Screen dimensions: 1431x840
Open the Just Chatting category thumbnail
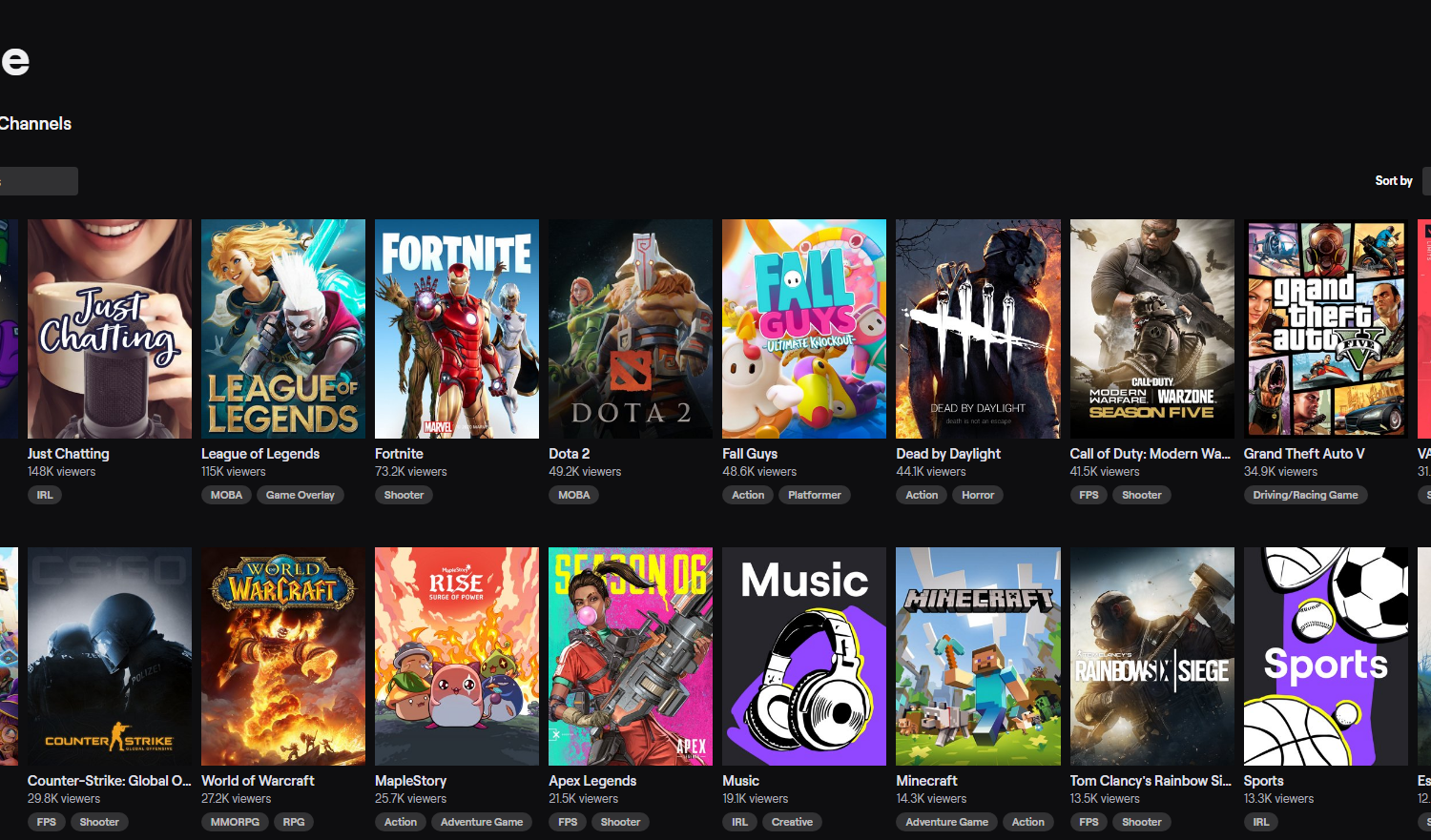click(x=110, y=329)
